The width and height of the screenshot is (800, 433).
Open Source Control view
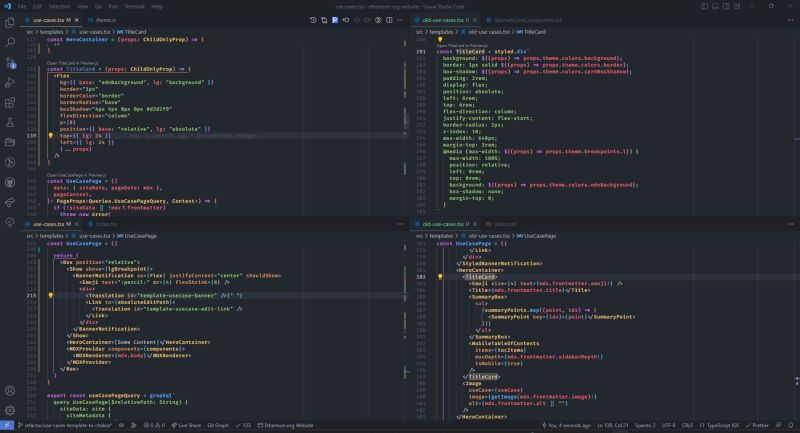[x=11, y=65]
